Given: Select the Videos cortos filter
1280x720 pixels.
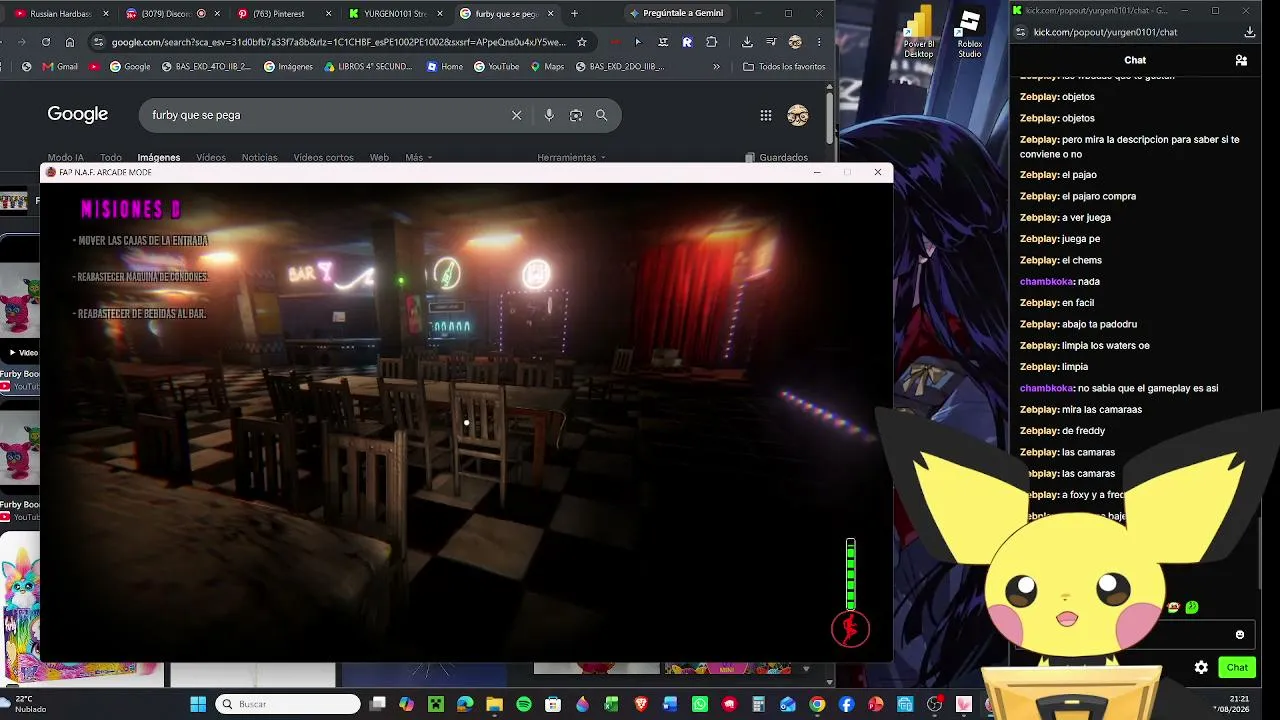Looking at the screenshot, I should pyautogui.click(x=323, y=158).
